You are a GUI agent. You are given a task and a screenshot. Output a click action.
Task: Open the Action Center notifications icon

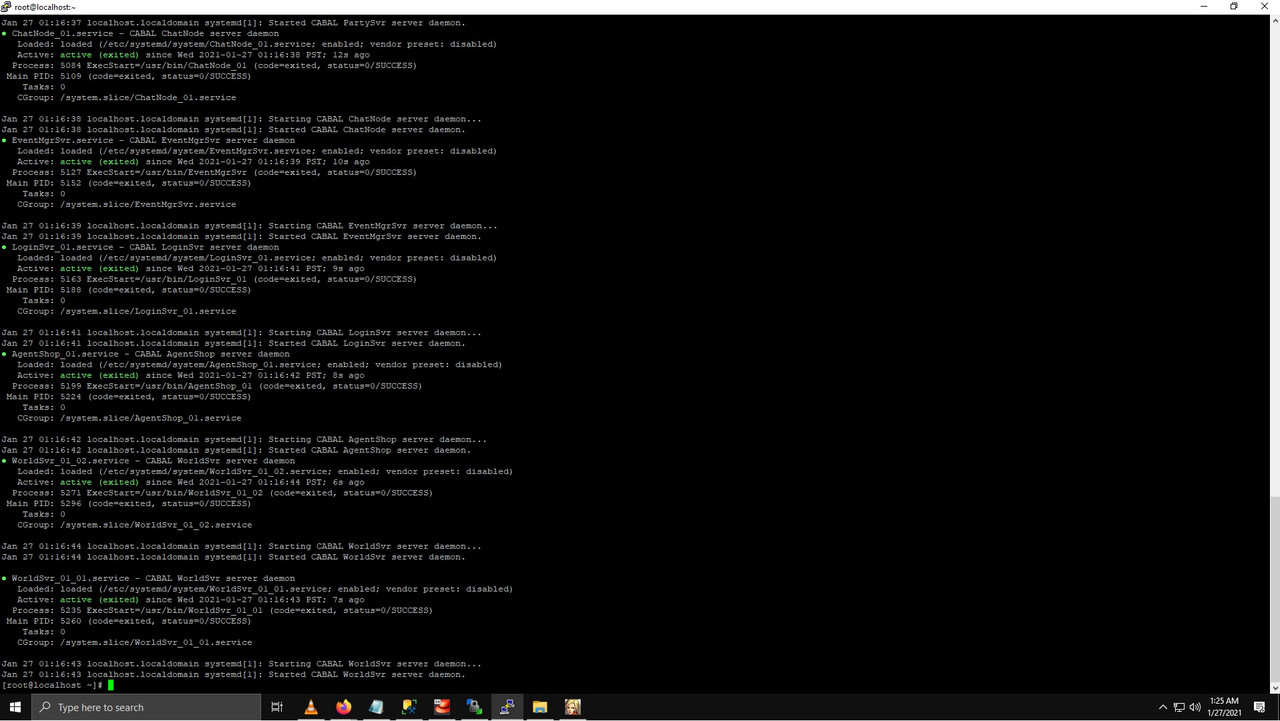(x=1259, y=707)
